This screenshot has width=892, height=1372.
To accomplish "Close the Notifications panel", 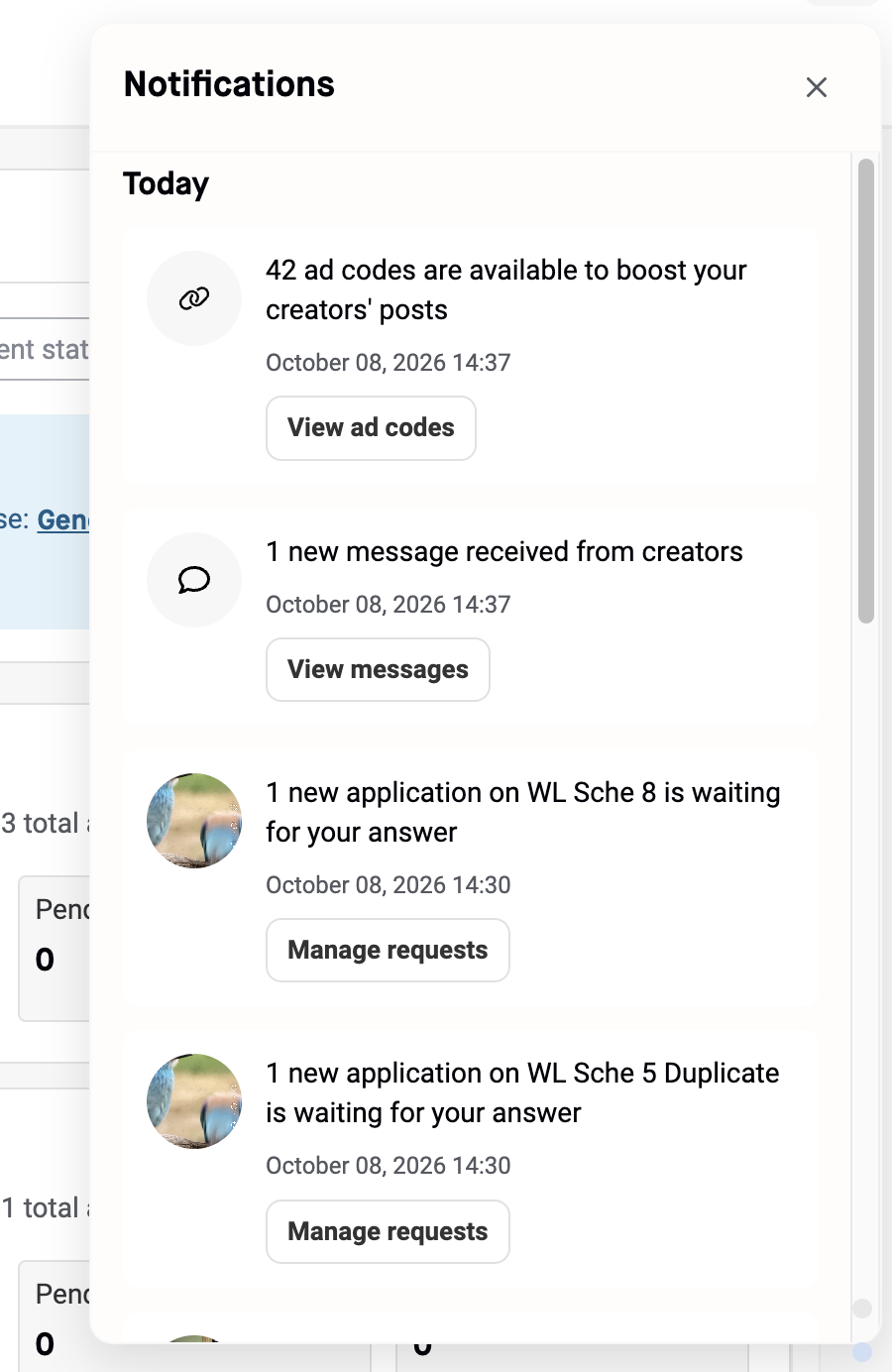I will pos(817,87).
